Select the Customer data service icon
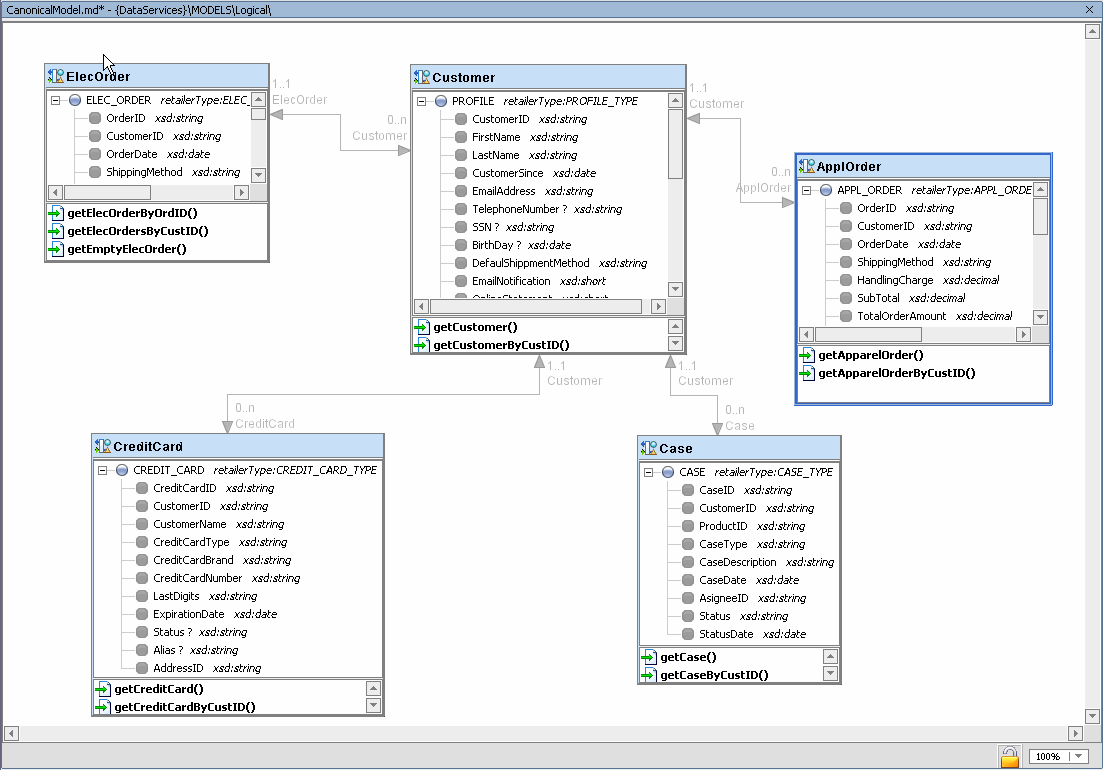Screen dimensions: 1103x770 pos(421,77)
